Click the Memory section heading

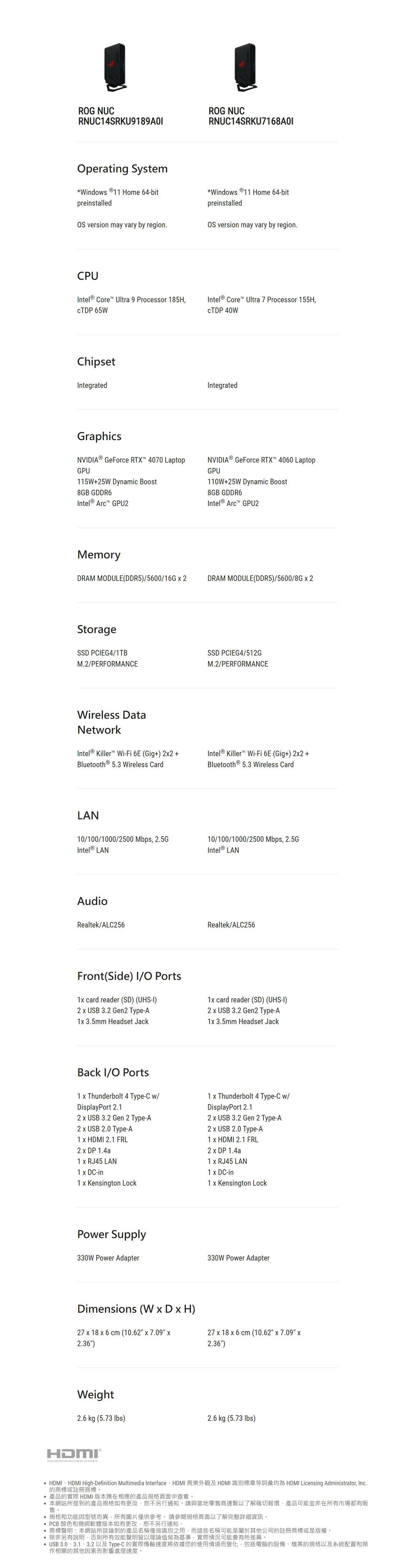(99, 554)
